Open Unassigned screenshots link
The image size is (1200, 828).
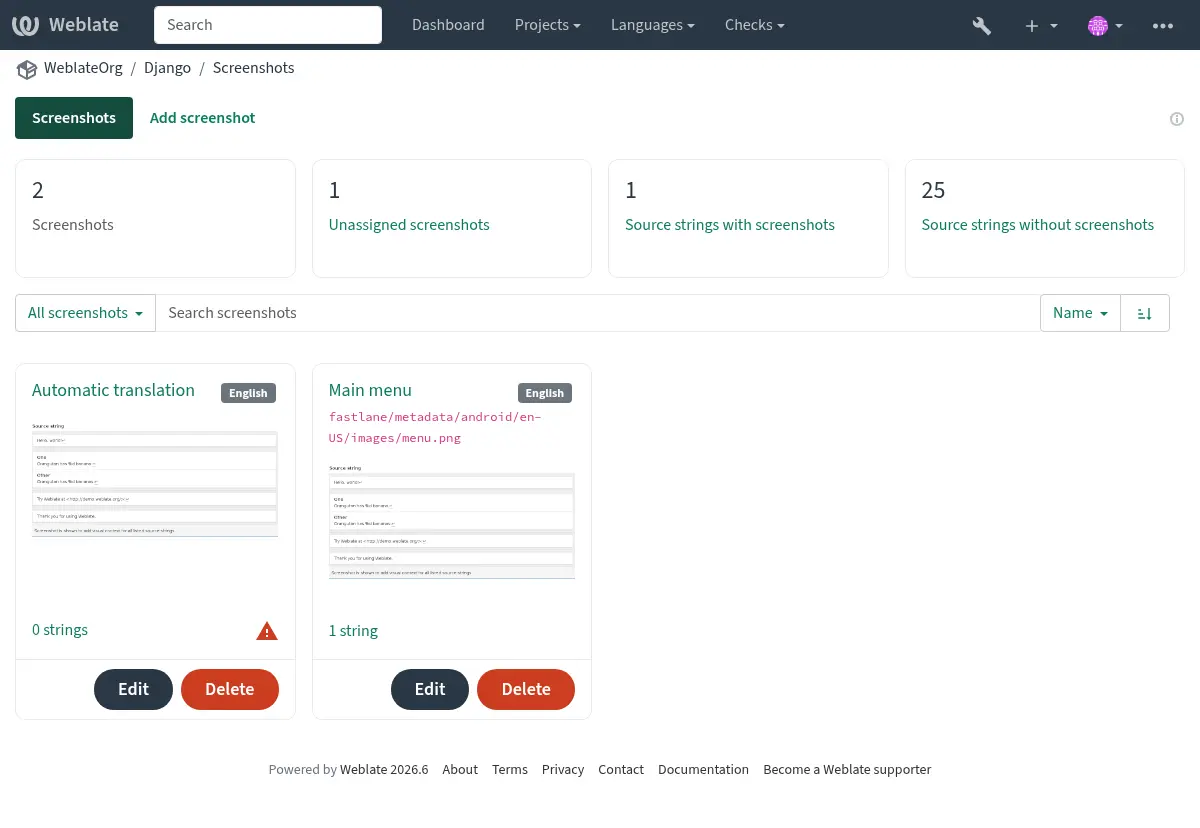(x=409, y=225)
